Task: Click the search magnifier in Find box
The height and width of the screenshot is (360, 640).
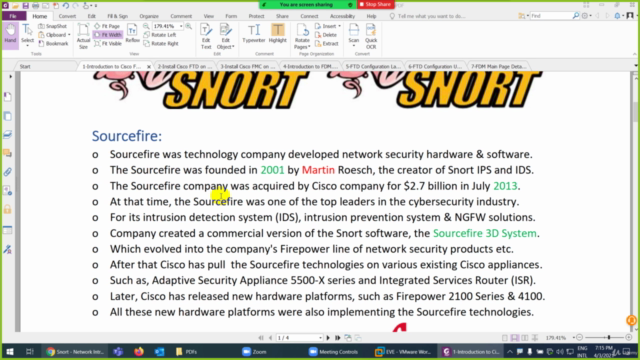Action: (576, 16)
